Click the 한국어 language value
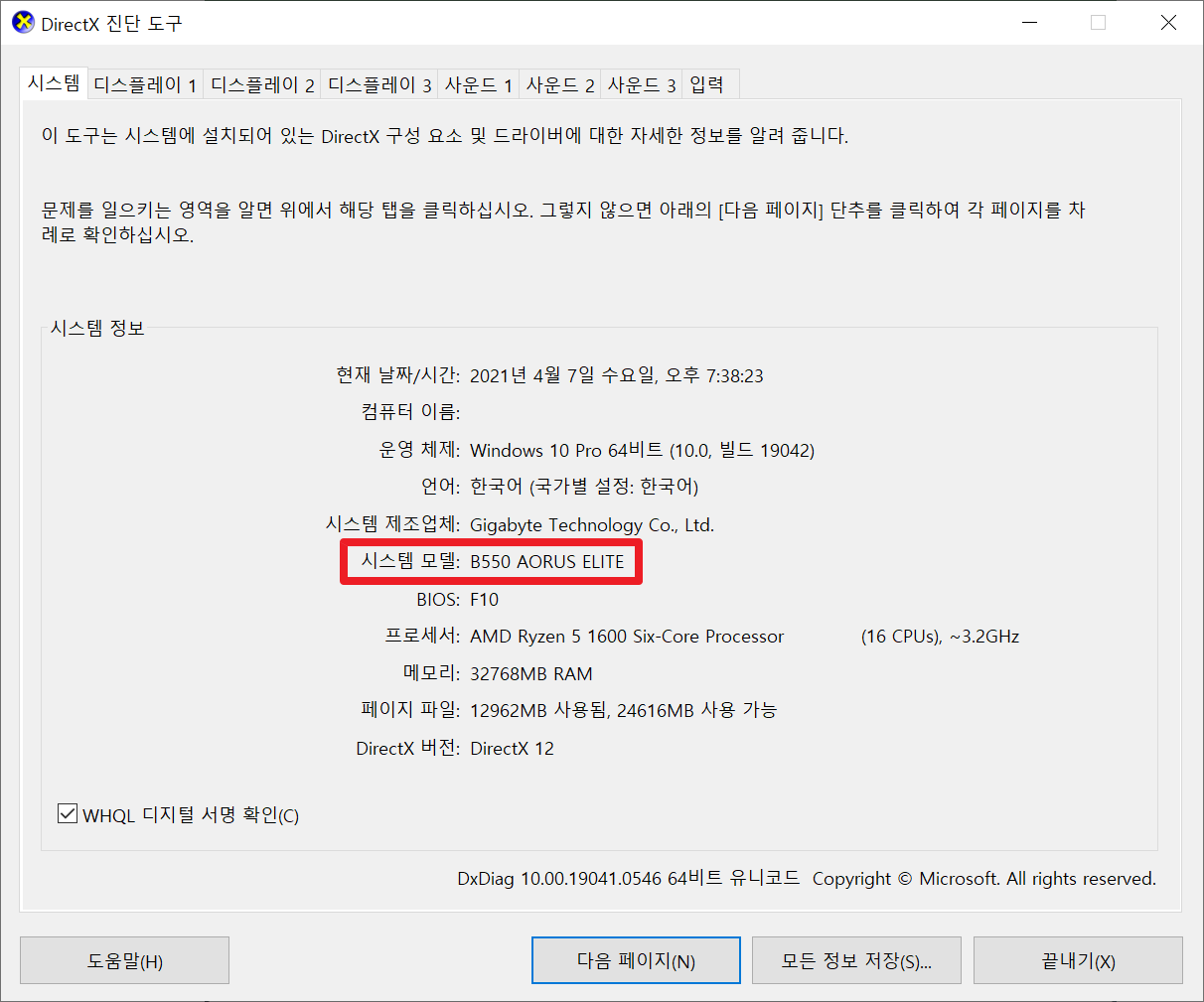The image size is (1204, 1002). coord(584,487)
